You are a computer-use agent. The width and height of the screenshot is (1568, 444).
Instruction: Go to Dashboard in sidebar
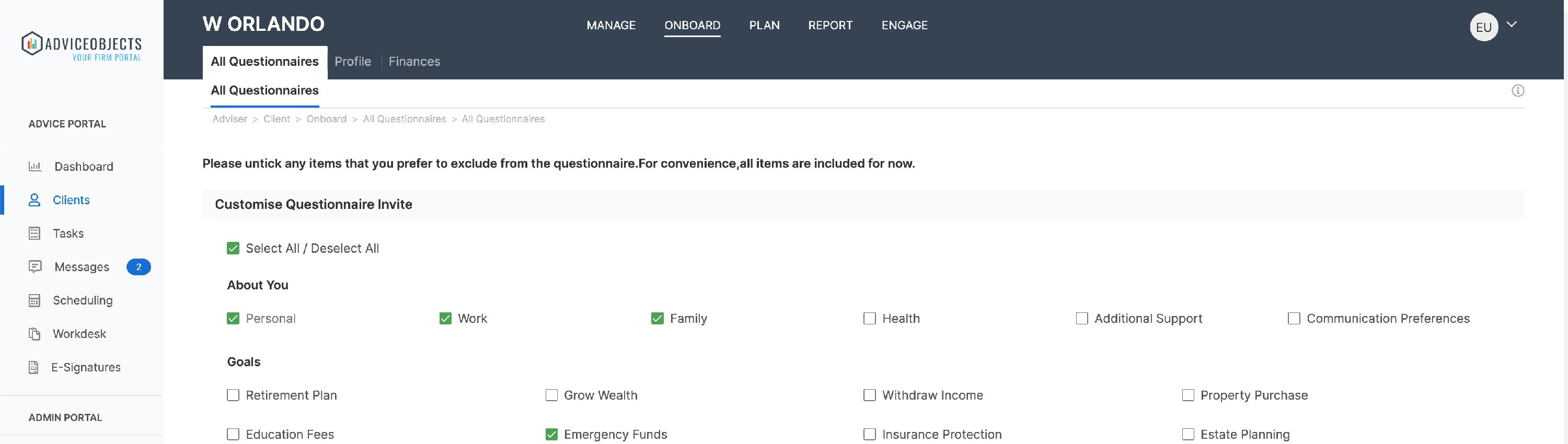(84, 166)
